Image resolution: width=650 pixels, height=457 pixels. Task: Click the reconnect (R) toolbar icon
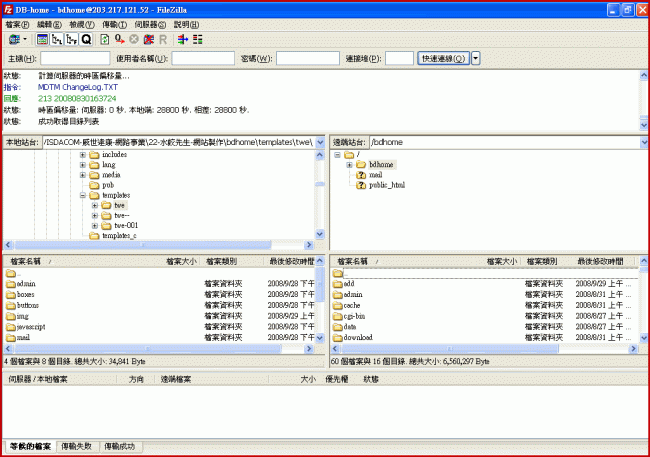(162, 39)
